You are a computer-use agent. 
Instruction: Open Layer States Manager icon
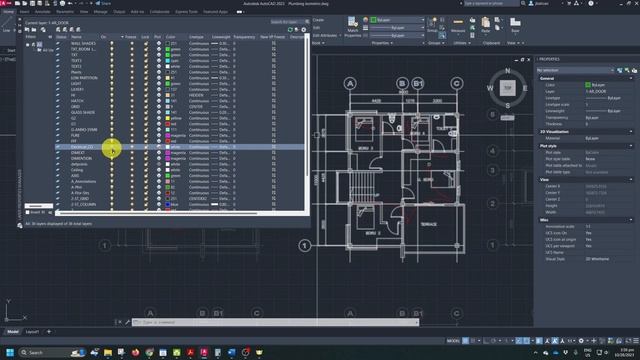click(x=43, y=29)
